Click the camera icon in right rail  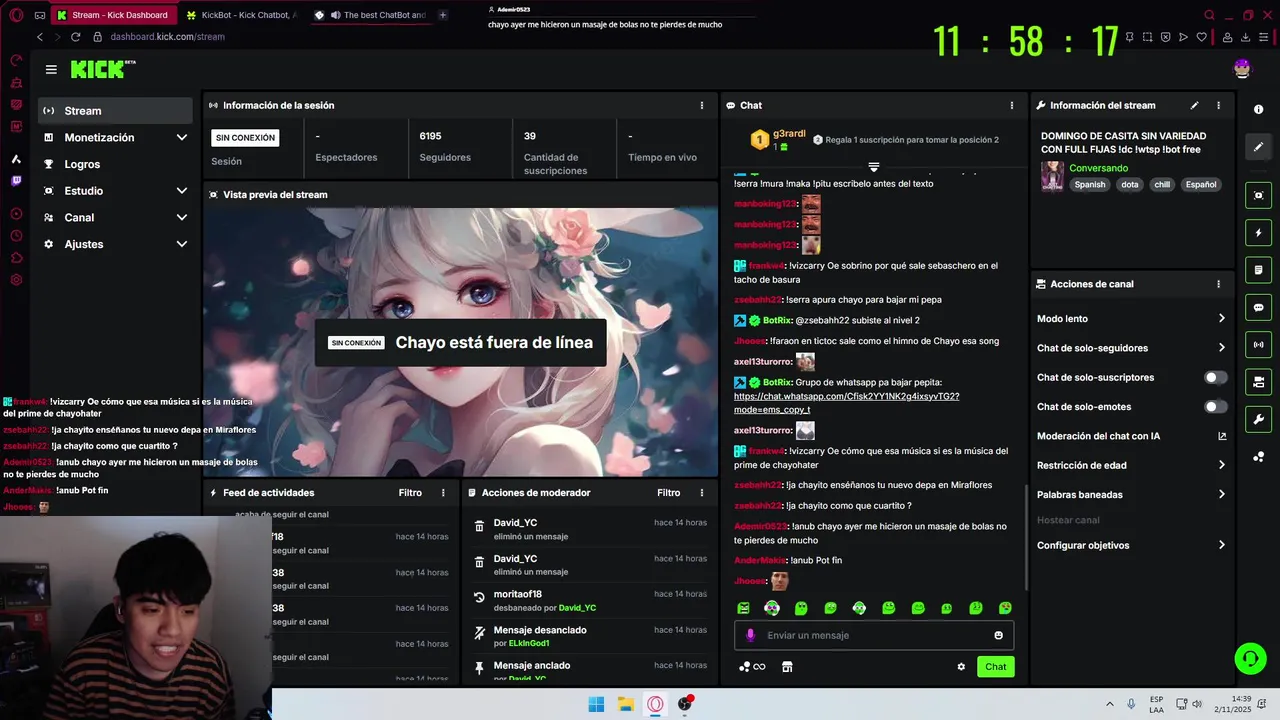coord(1258,382)
